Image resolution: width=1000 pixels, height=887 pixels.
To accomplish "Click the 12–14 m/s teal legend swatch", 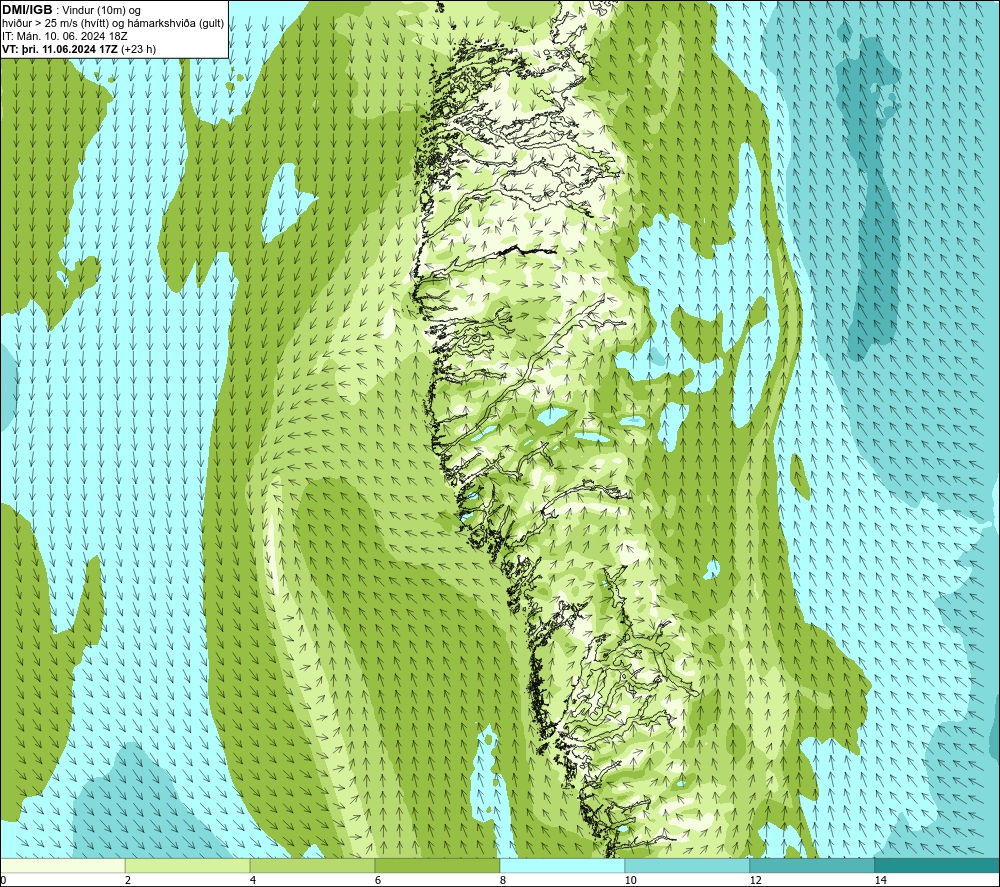I will coord(812,865).
